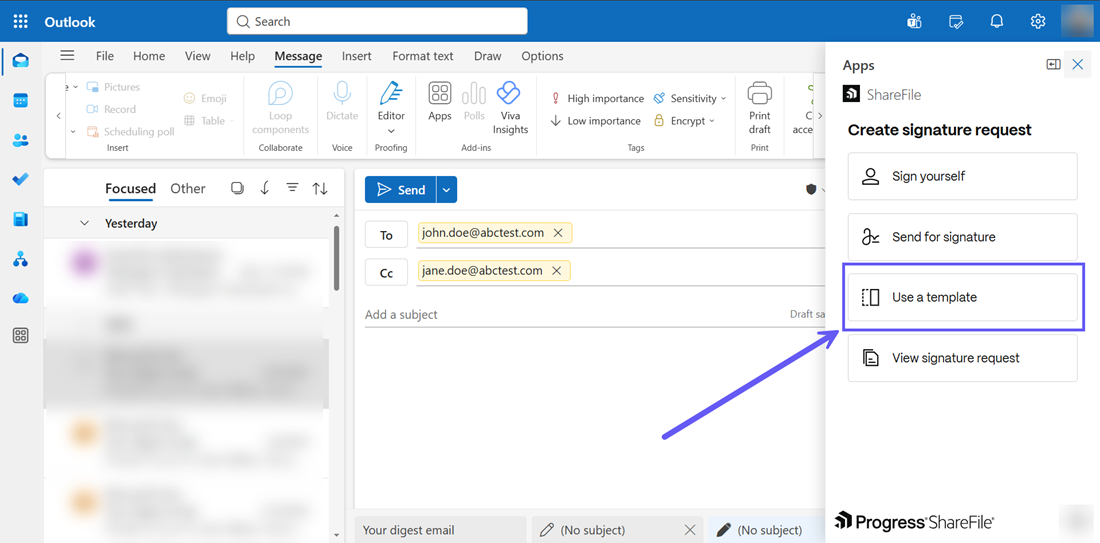Click the Cc recipients button

387,273
